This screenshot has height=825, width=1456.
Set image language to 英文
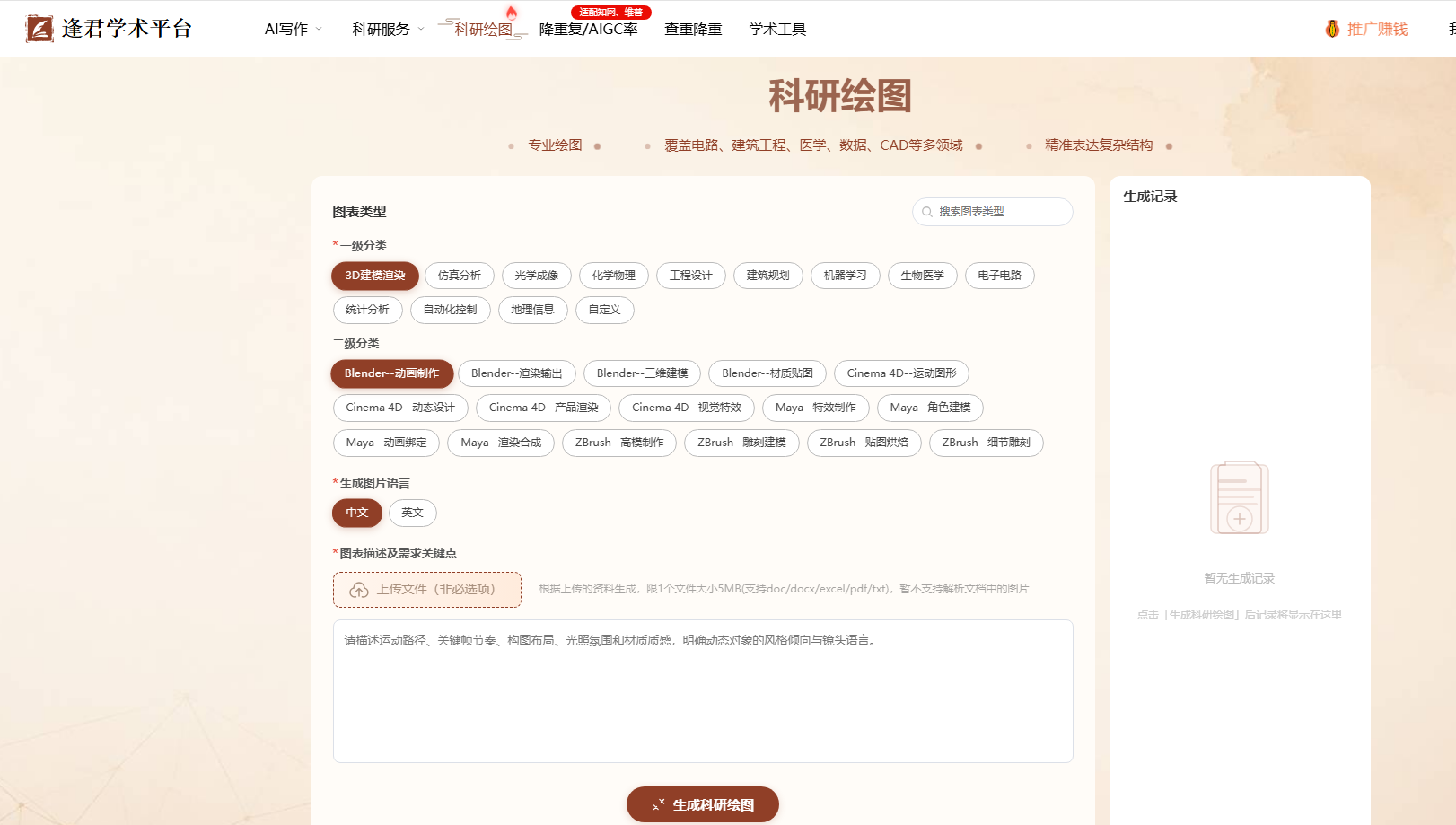tap(413, 513)
